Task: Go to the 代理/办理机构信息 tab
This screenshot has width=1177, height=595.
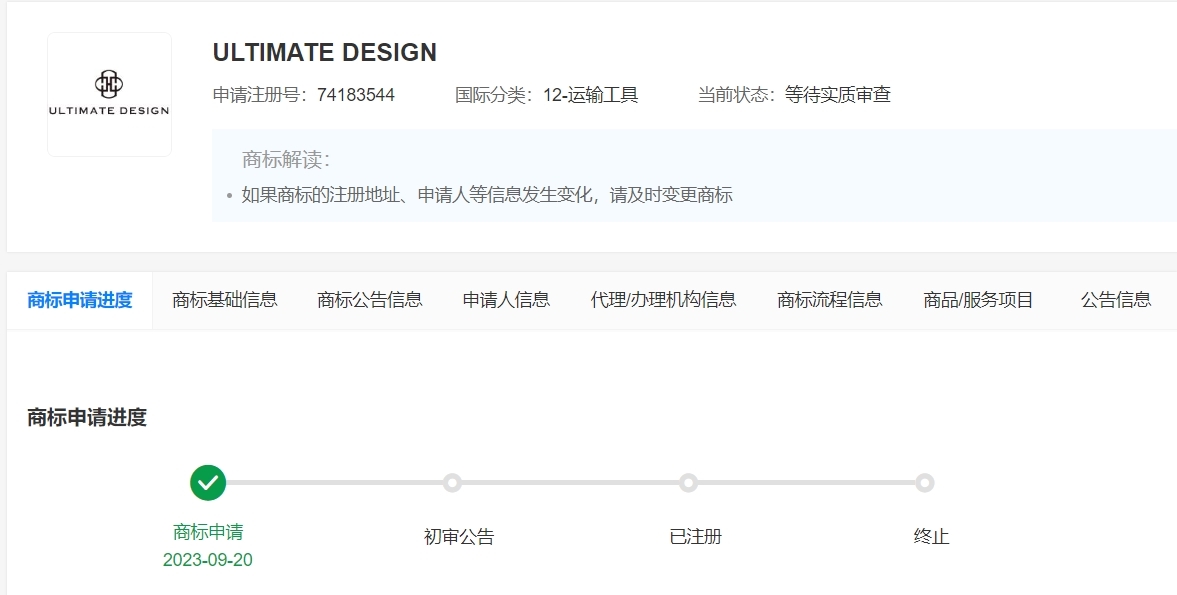Action: pyautogui.click(x=663, y=300)
